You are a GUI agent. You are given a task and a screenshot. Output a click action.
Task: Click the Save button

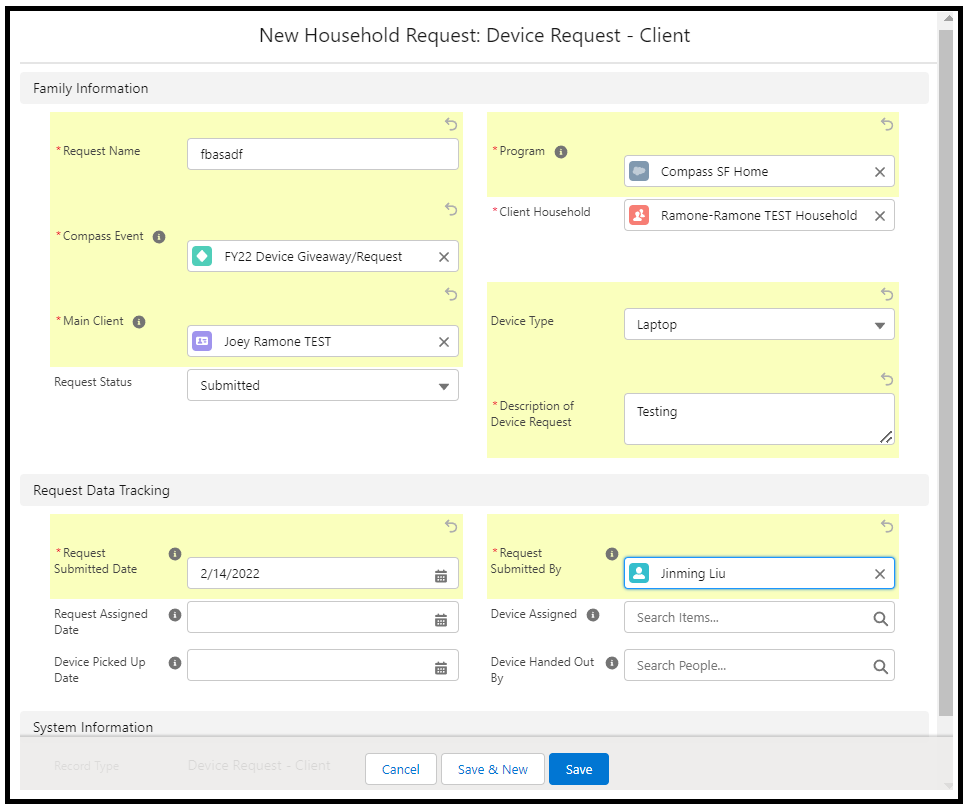pyautogui.click(x=578, y=769)
